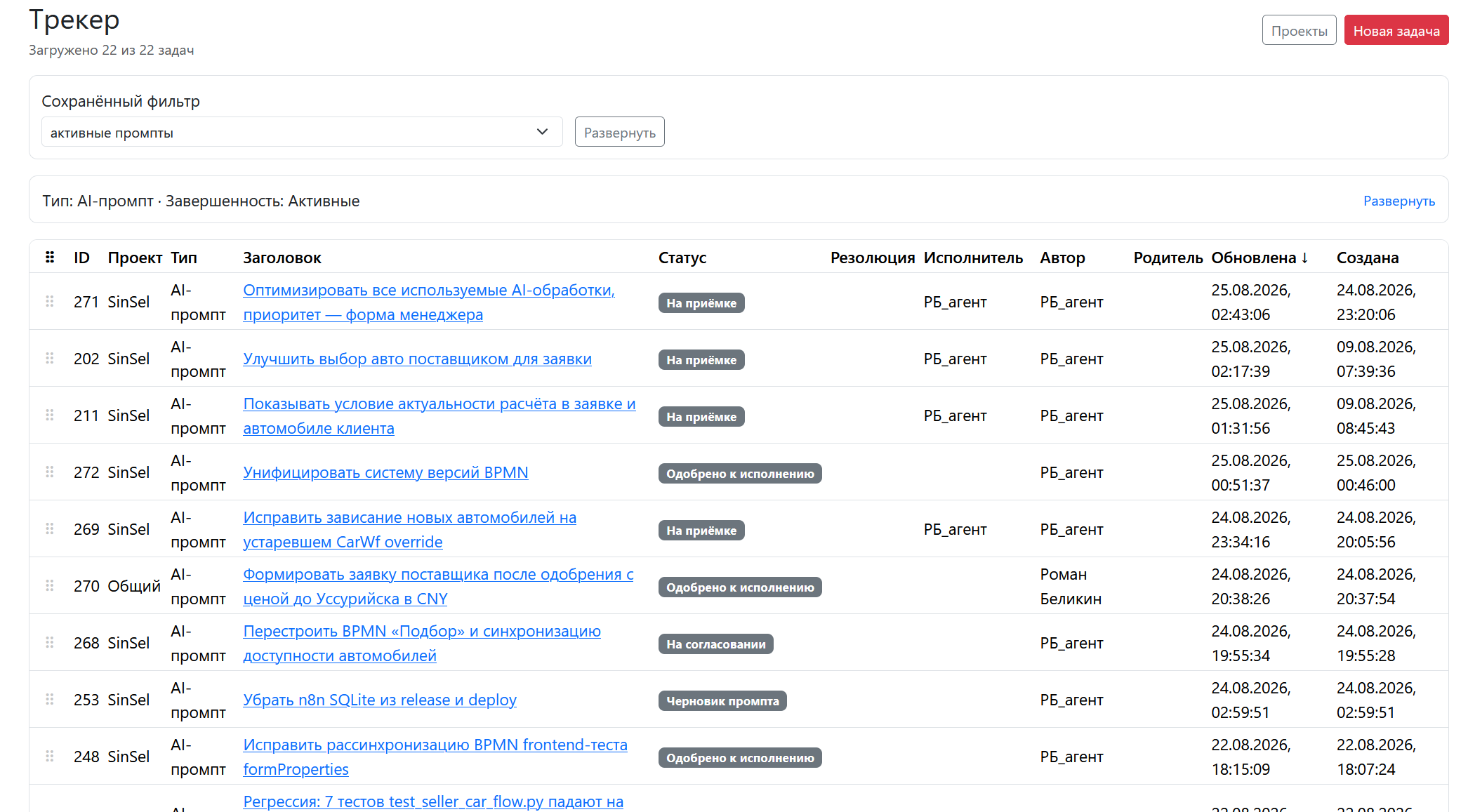Click project 'Общий' in row 270
The width and height of the screenshot is (1468, 812).
134,586
